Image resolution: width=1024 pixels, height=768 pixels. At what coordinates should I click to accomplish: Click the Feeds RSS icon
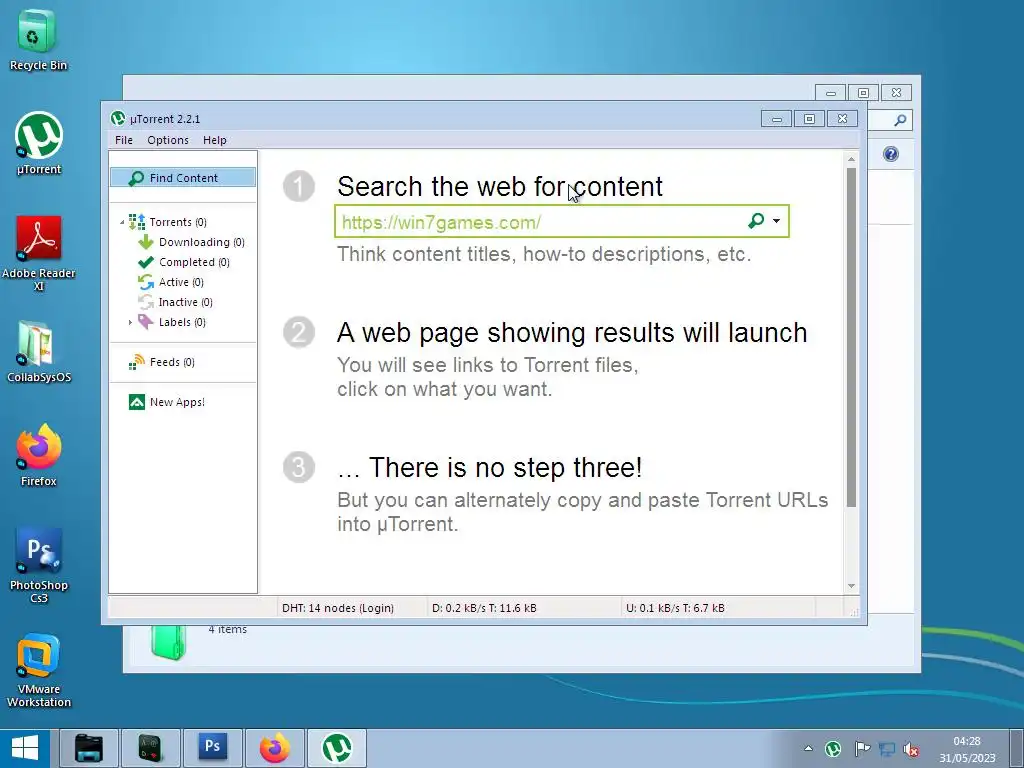point(137,362)
